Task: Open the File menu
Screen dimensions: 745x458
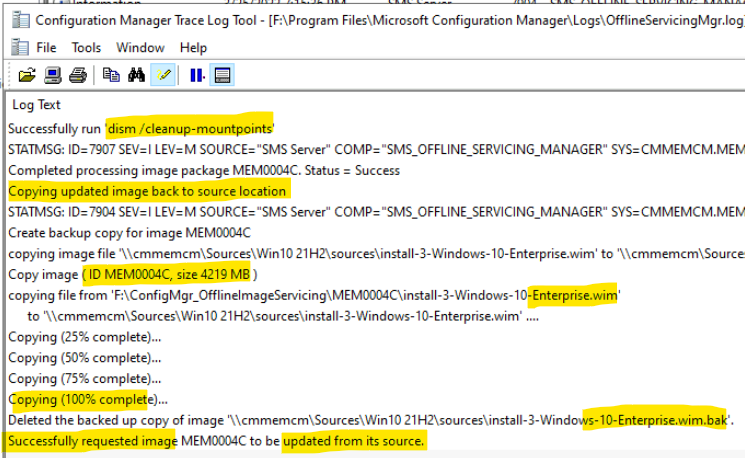Action: tap(46, 48)
